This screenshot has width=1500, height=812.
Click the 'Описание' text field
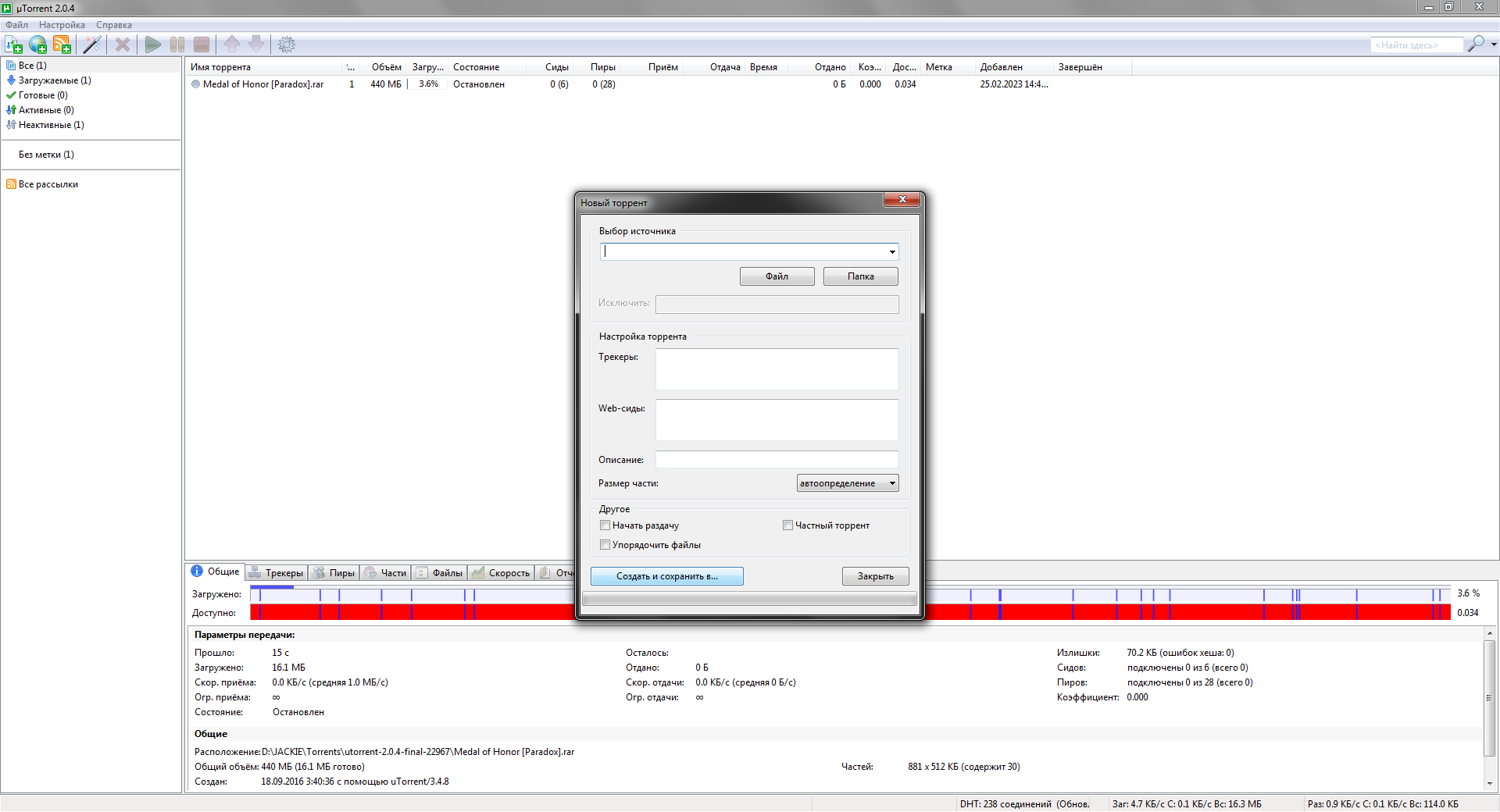[x=777, y=460]
